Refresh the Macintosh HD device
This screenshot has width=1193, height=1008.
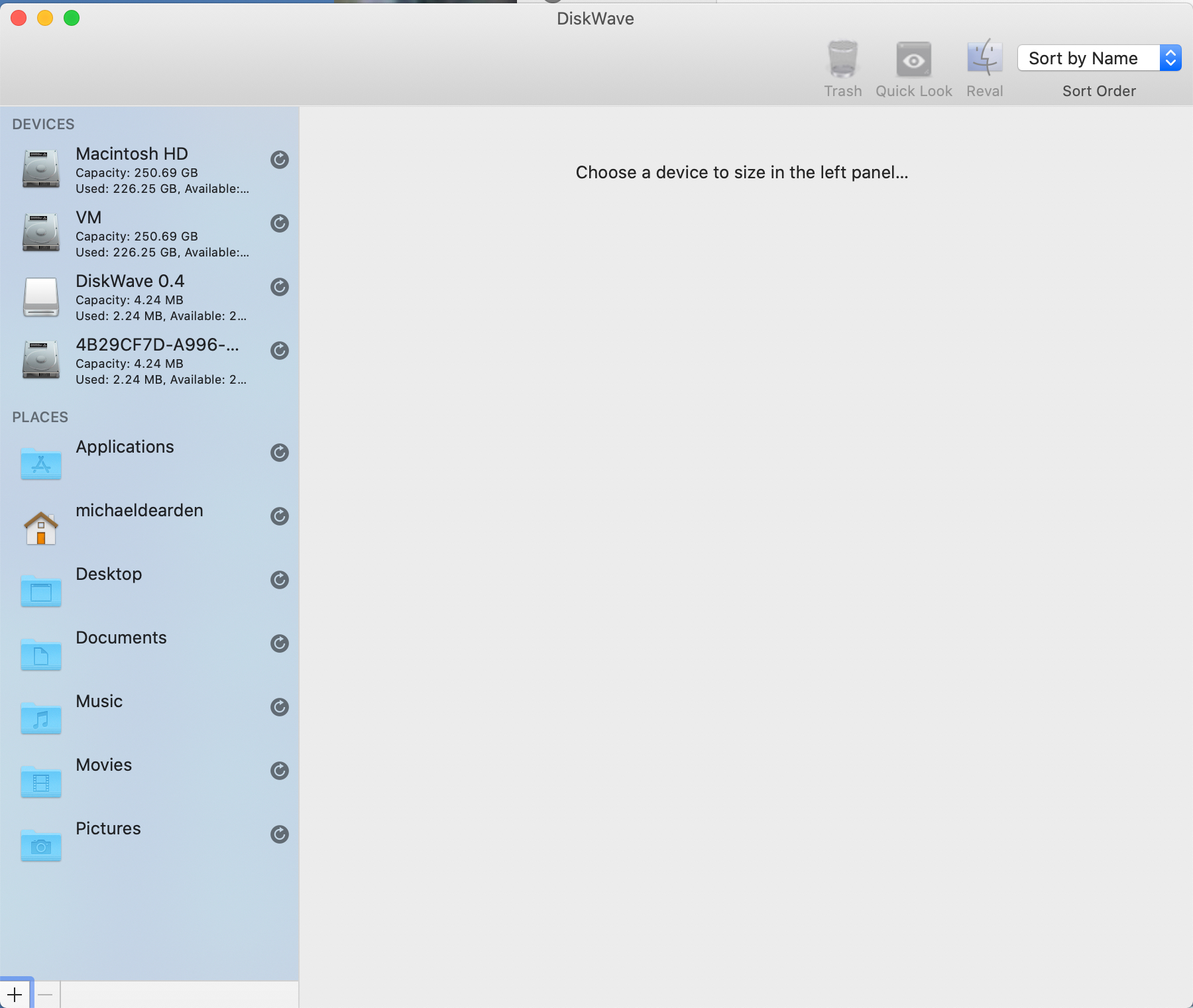tap(280, 160)
